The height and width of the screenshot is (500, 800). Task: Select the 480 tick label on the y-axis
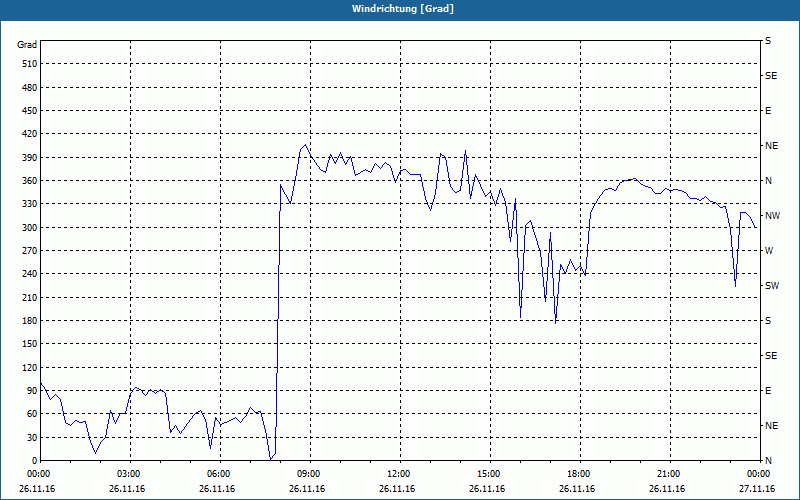click(30, 88)
